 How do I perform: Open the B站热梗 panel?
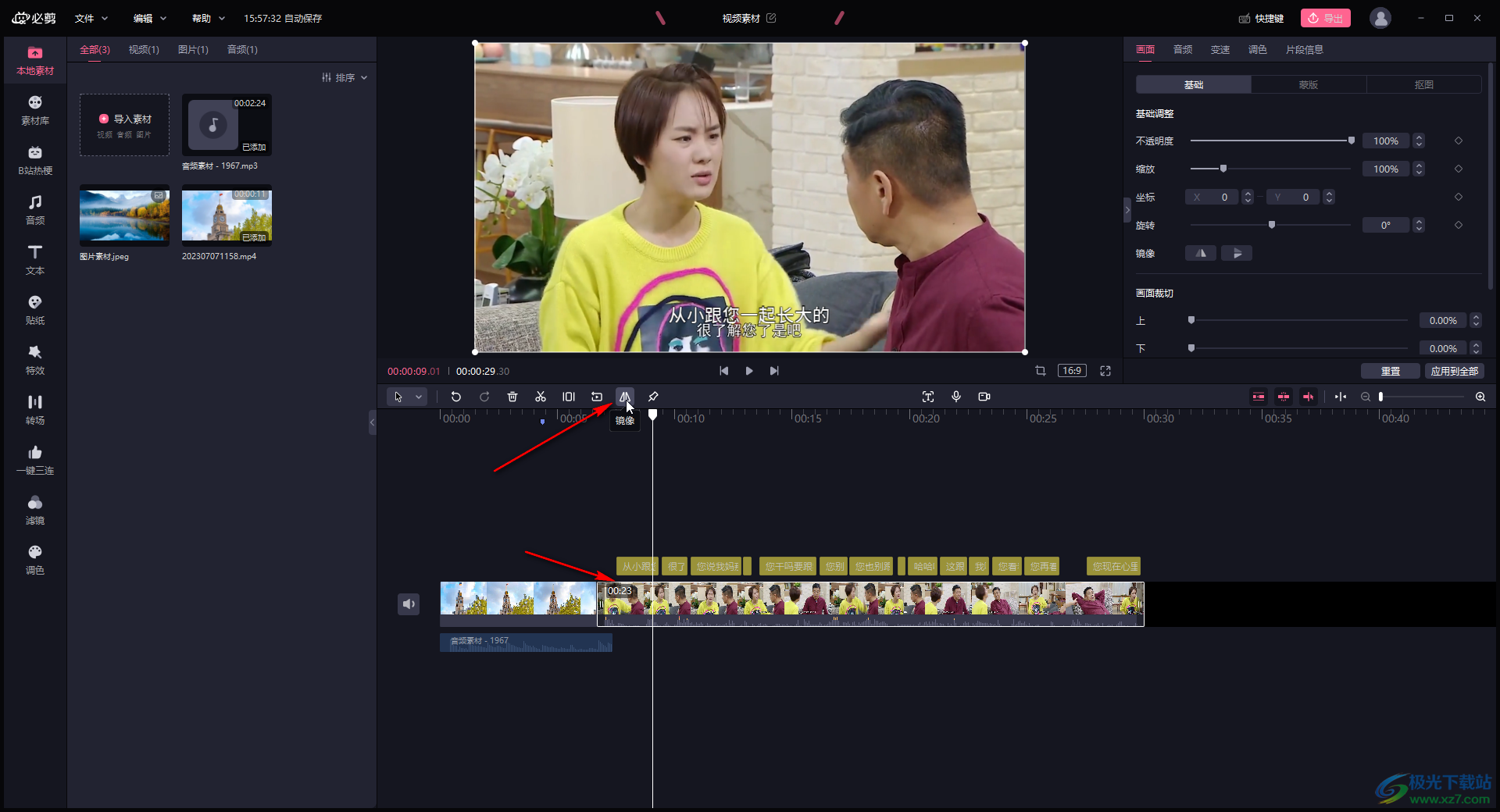(35, 161)
